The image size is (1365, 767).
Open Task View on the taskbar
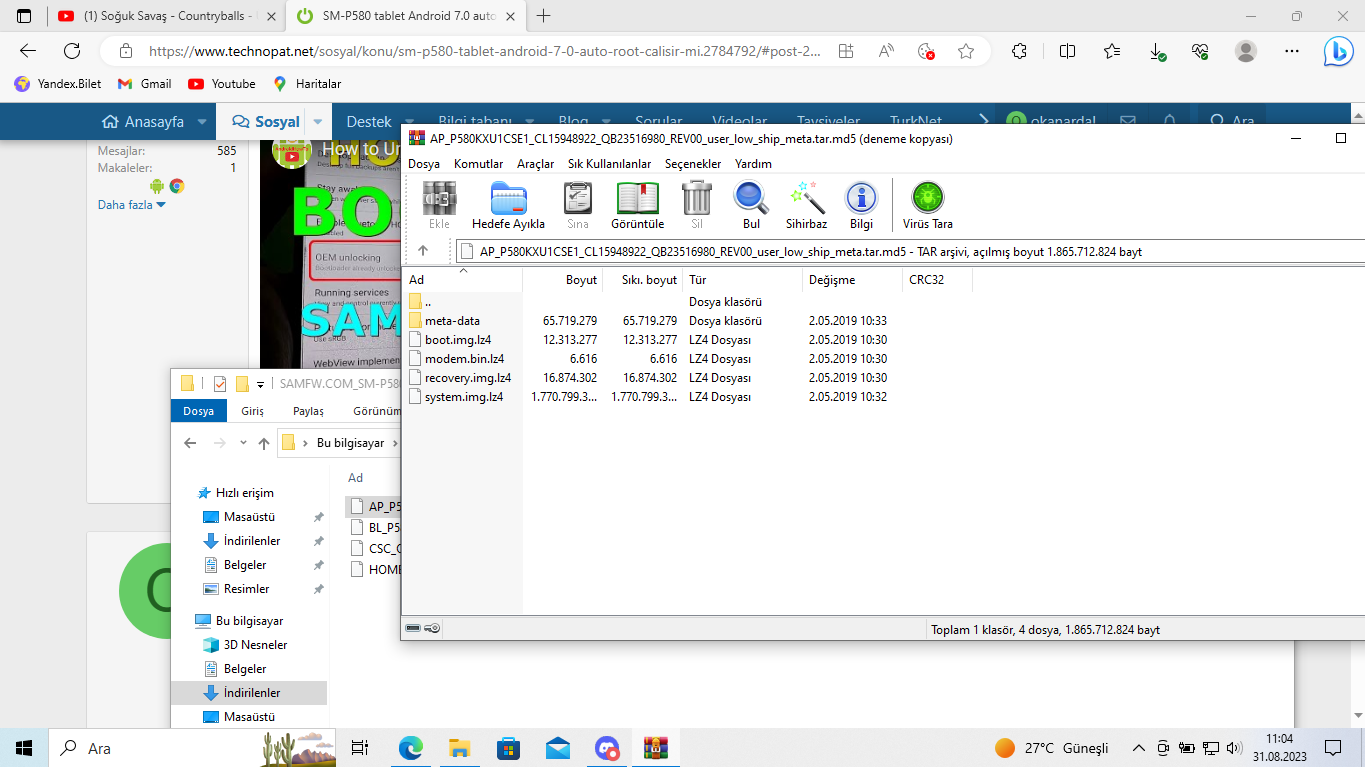360,748
